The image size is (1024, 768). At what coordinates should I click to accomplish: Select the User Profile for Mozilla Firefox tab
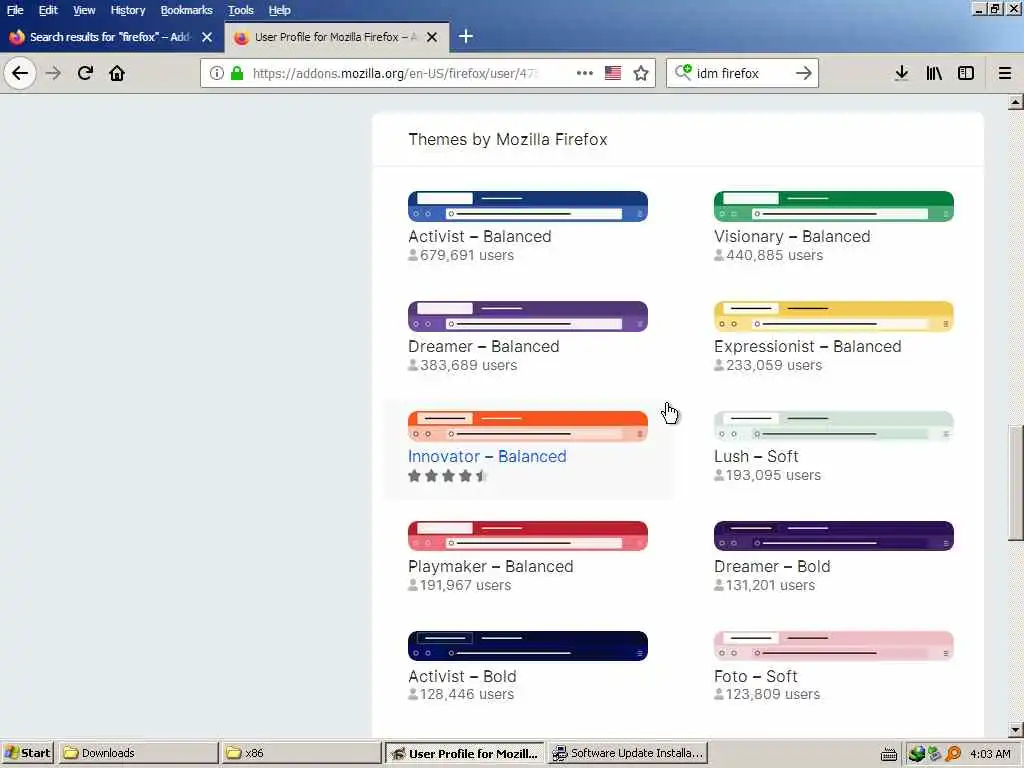coord(336,37)
